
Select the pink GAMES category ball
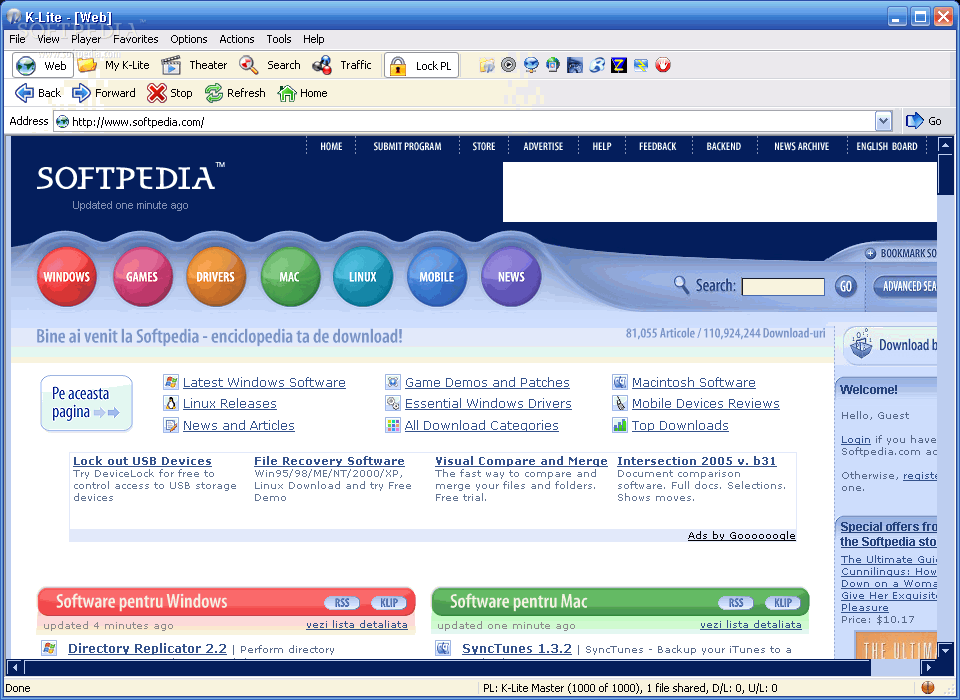click(x=142, y=277)
